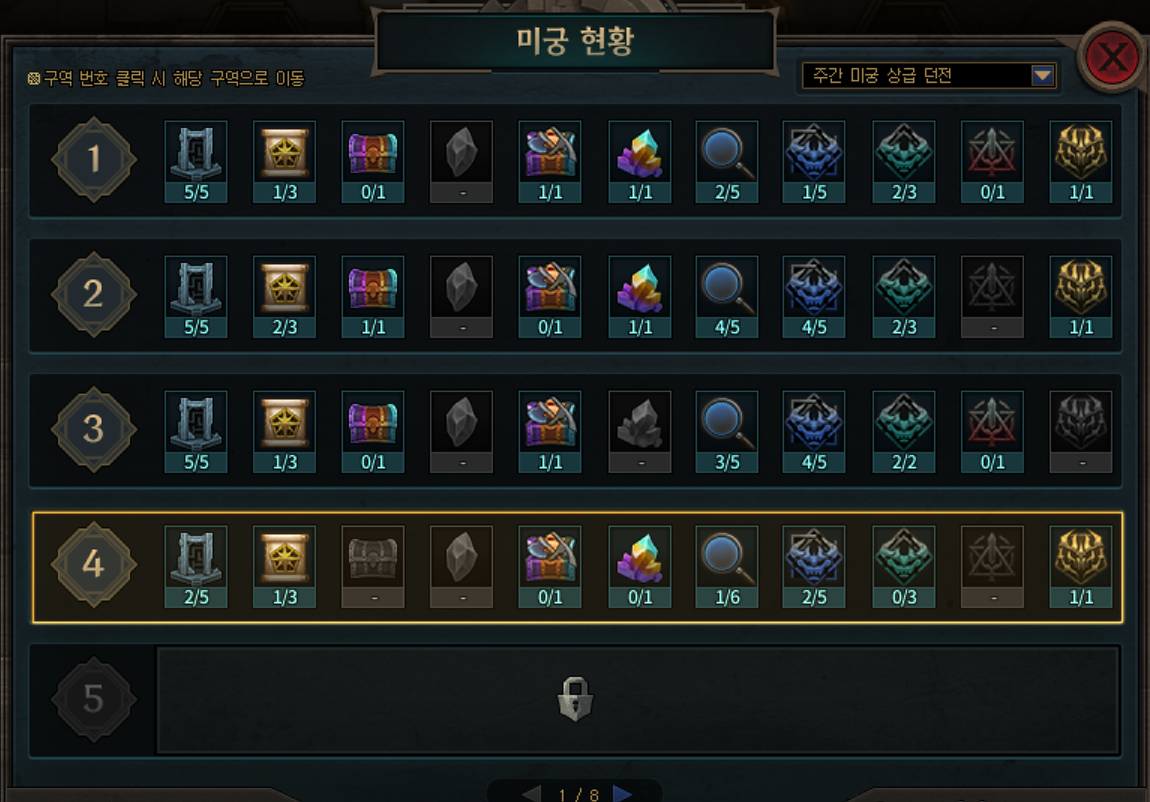The width and height of the screenshot is (1150, 802).
Task: Click the locked zone 5 padlock
Action: coord(575,699)
